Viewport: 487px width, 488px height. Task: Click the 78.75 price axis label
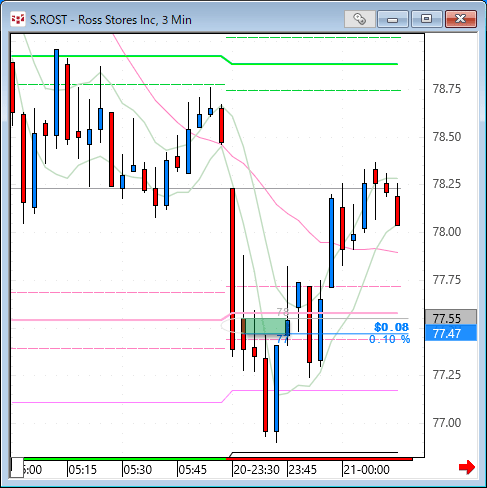447,89
